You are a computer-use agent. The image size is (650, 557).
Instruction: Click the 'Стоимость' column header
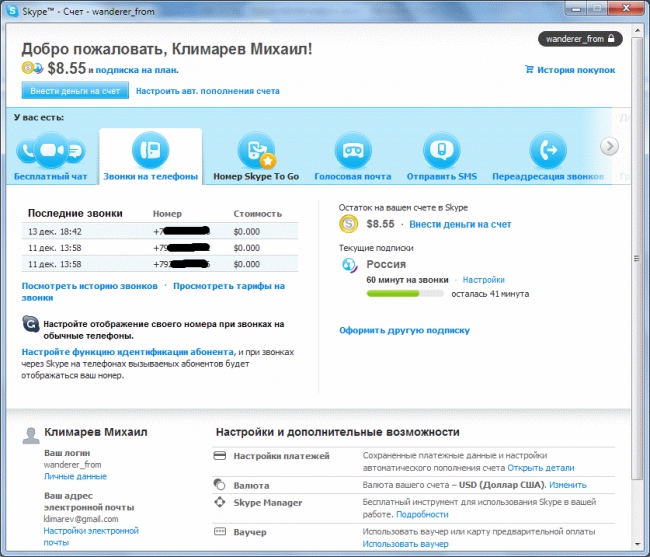(x=257, y=214)
